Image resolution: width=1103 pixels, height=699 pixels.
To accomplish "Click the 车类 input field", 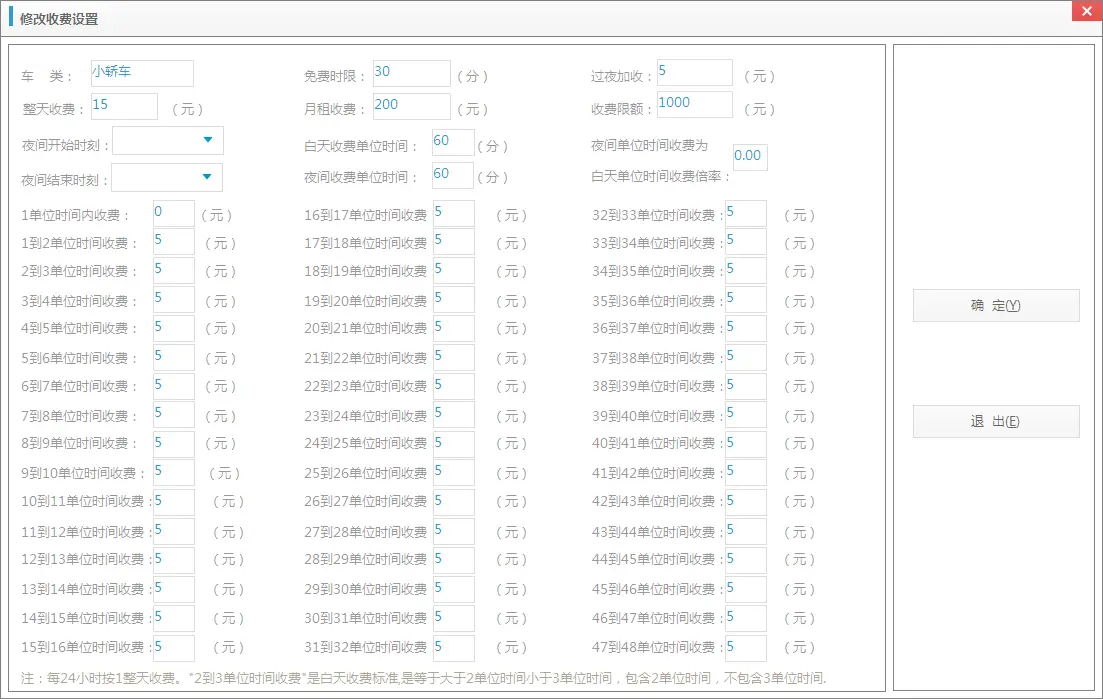I will point(141,74).
